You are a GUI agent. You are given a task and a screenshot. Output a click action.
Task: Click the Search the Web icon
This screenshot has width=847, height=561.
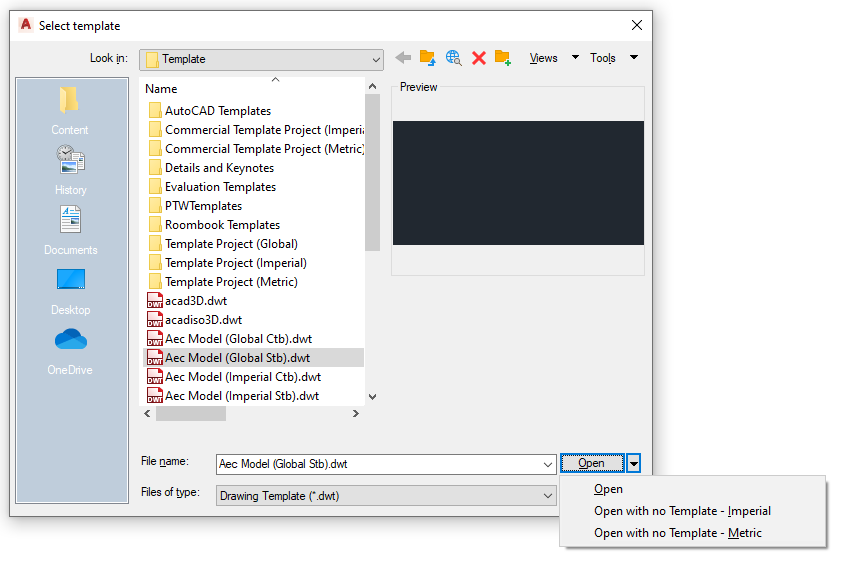coord(453,58)
